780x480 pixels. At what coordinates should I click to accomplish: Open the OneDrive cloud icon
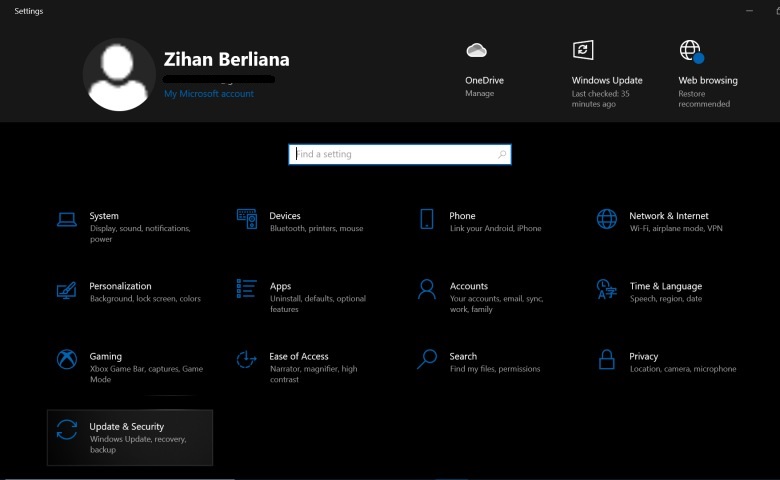477,50
